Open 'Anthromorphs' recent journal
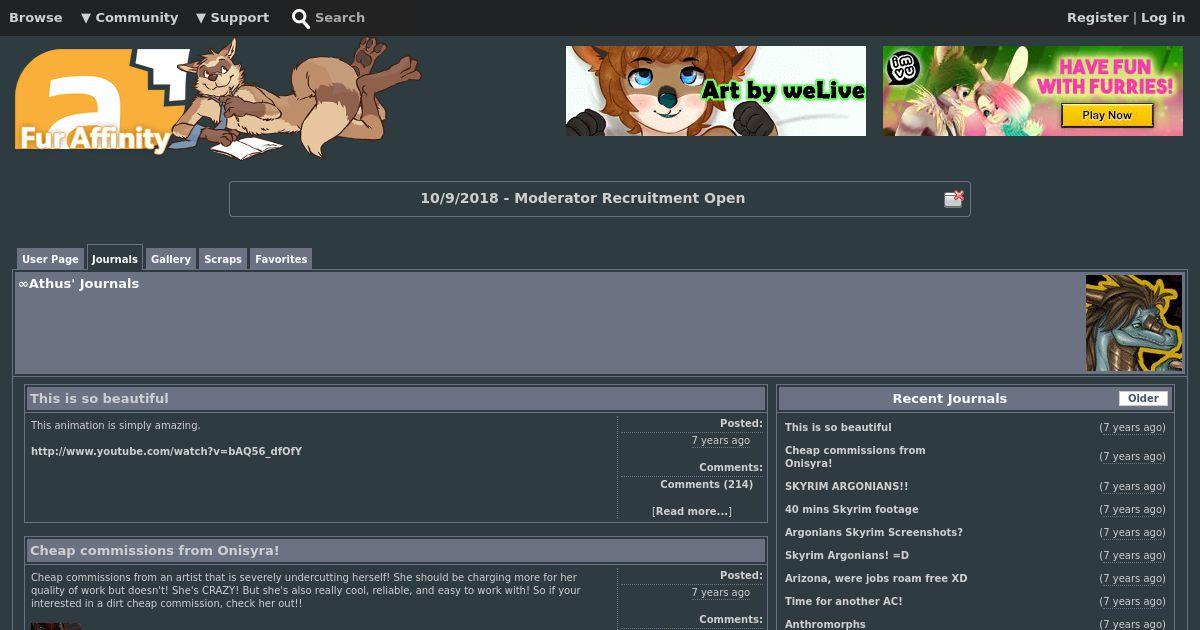The image size is (1200, 630). (x=825, y=624)
